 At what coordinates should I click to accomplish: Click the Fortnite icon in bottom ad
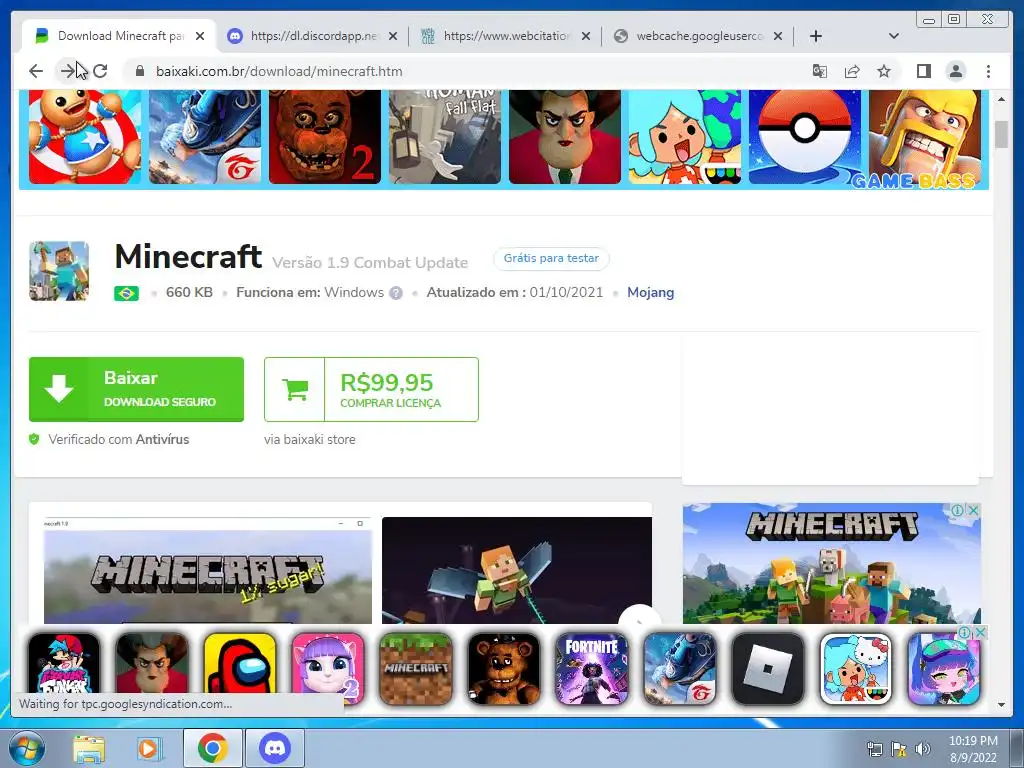[x=592, y=669]
